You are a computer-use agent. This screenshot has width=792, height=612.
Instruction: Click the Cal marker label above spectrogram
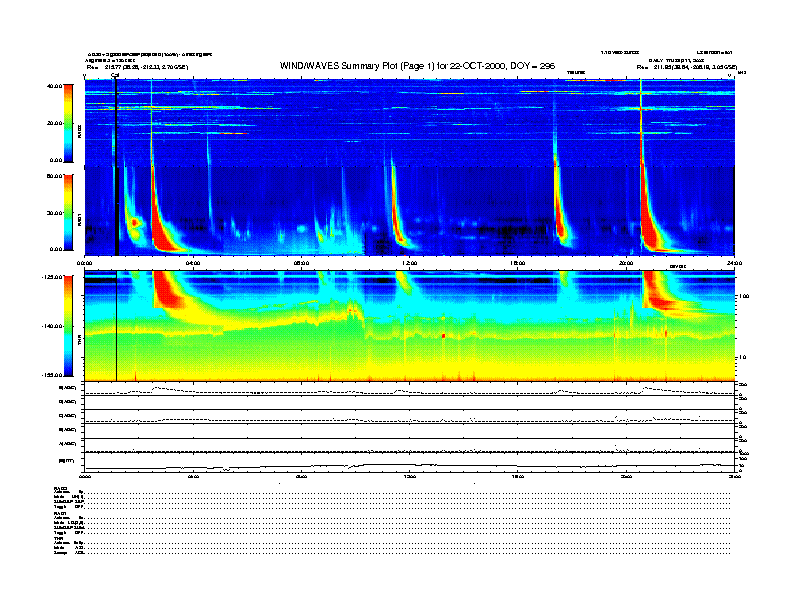pos(115,76)
